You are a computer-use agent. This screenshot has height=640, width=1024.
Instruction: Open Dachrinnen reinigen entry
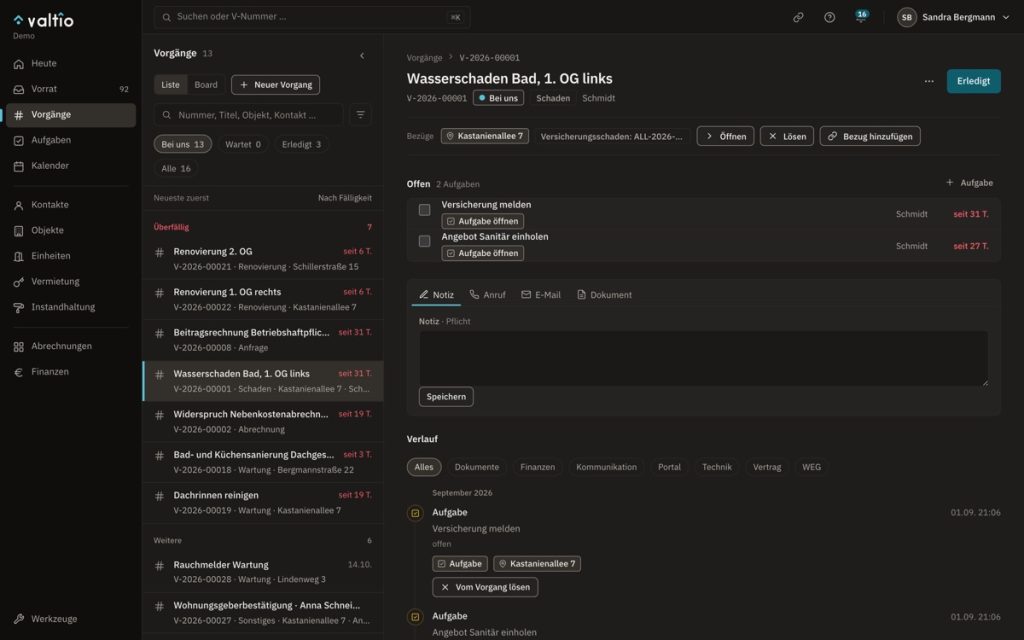263,502
